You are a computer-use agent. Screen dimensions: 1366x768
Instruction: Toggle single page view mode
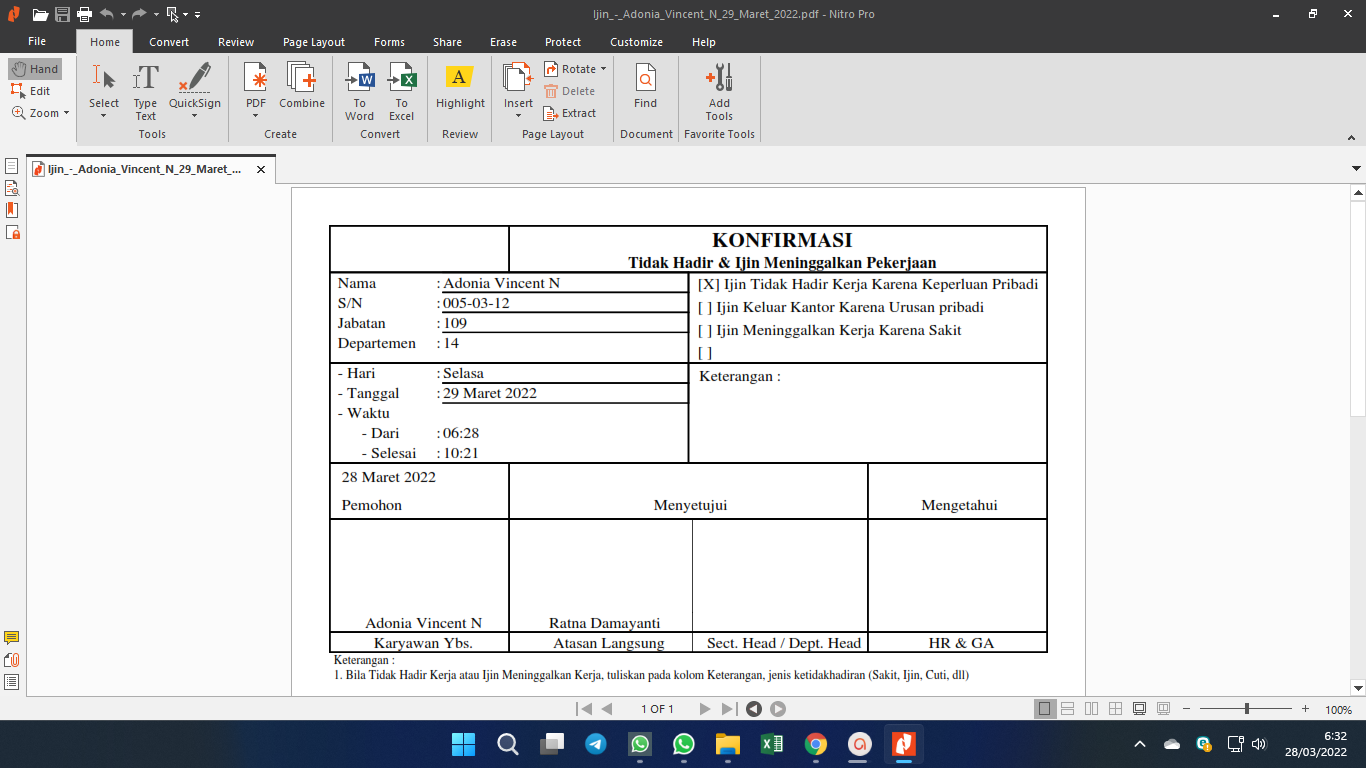tap(1045, 709)
